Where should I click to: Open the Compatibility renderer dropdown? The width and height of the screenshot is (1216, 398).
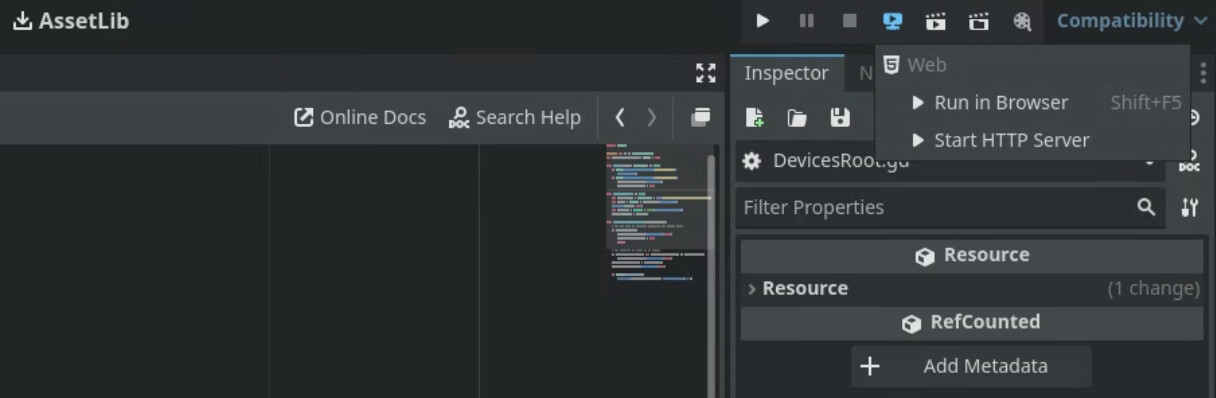pos(1132,20)
